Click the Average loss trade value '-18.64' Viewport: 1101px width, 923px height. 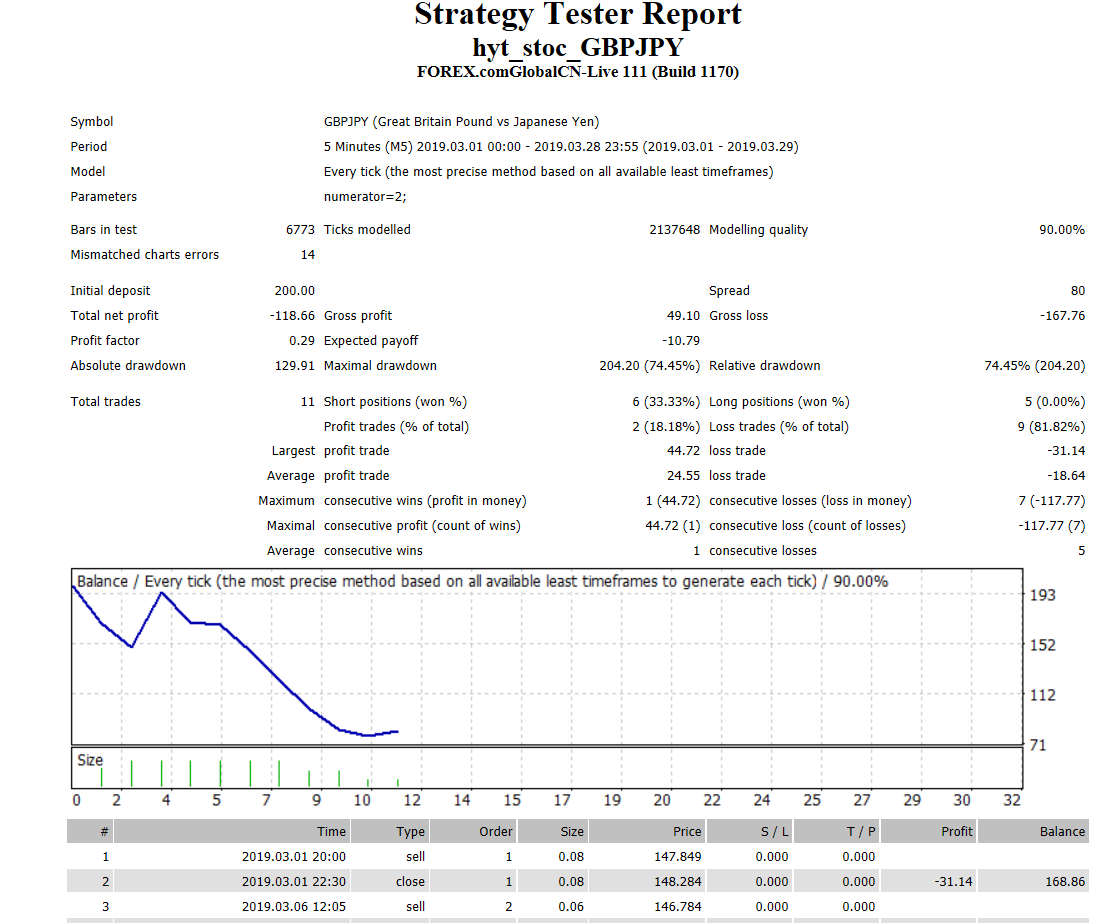point(1066,476)
